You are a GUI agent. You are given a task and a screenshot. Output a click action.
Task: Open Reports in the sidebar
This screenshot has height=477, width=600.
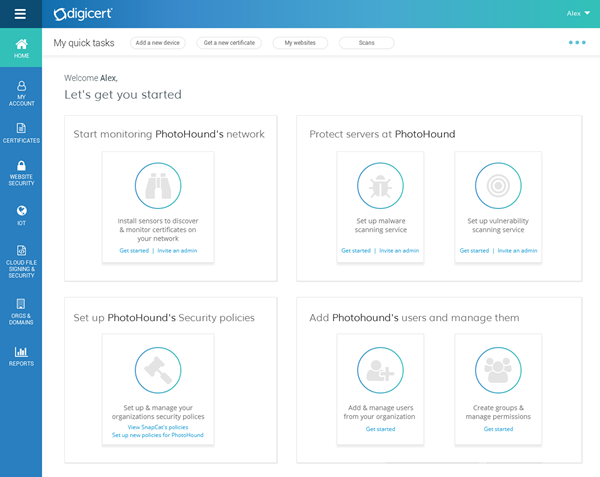point(21,356)
